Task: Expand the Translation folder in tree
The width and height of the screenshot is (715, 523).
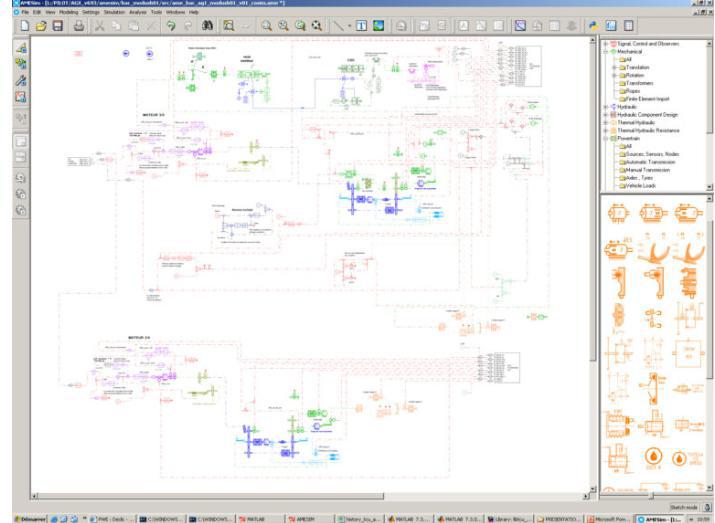Action: click(x=614, y=67)
